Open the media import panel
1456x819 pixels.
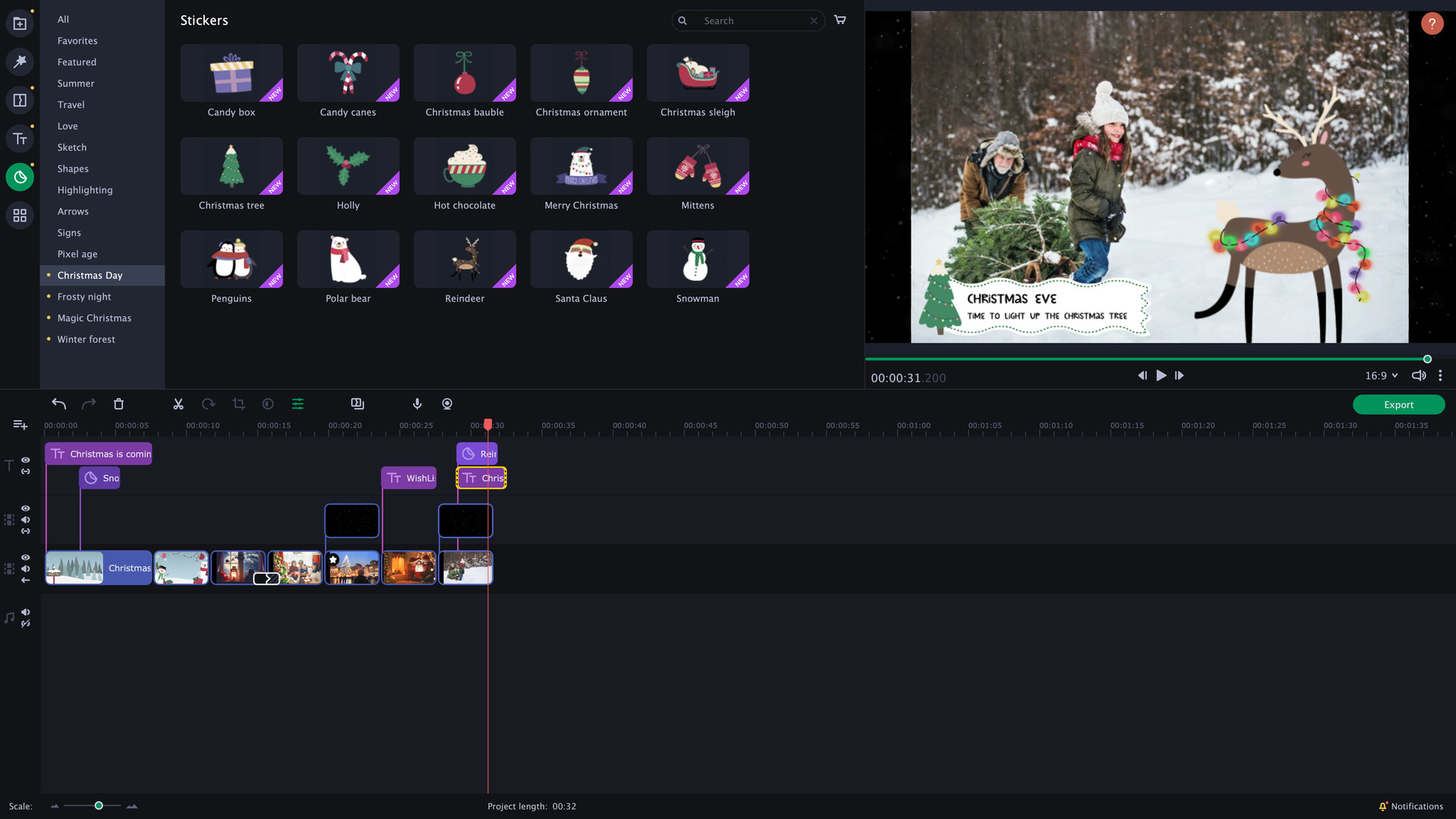click(20, 23)
